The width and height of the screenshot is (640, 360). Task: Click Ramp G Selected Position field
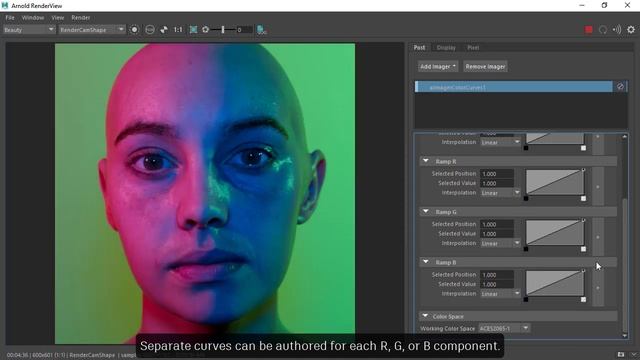[496, 224]
